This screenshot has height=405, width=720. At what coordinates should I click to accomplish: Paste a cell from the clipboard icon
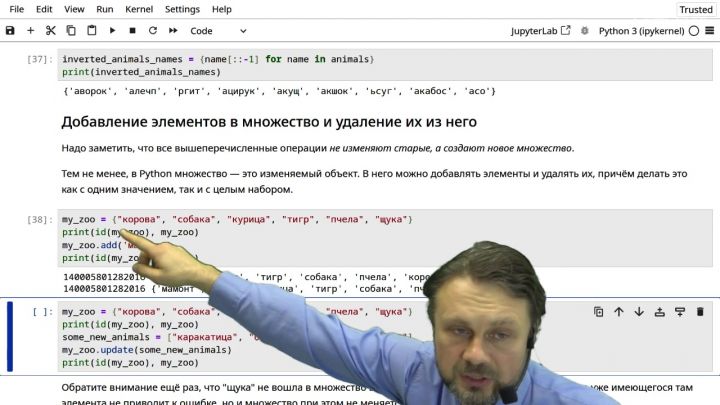click(92, 30)
